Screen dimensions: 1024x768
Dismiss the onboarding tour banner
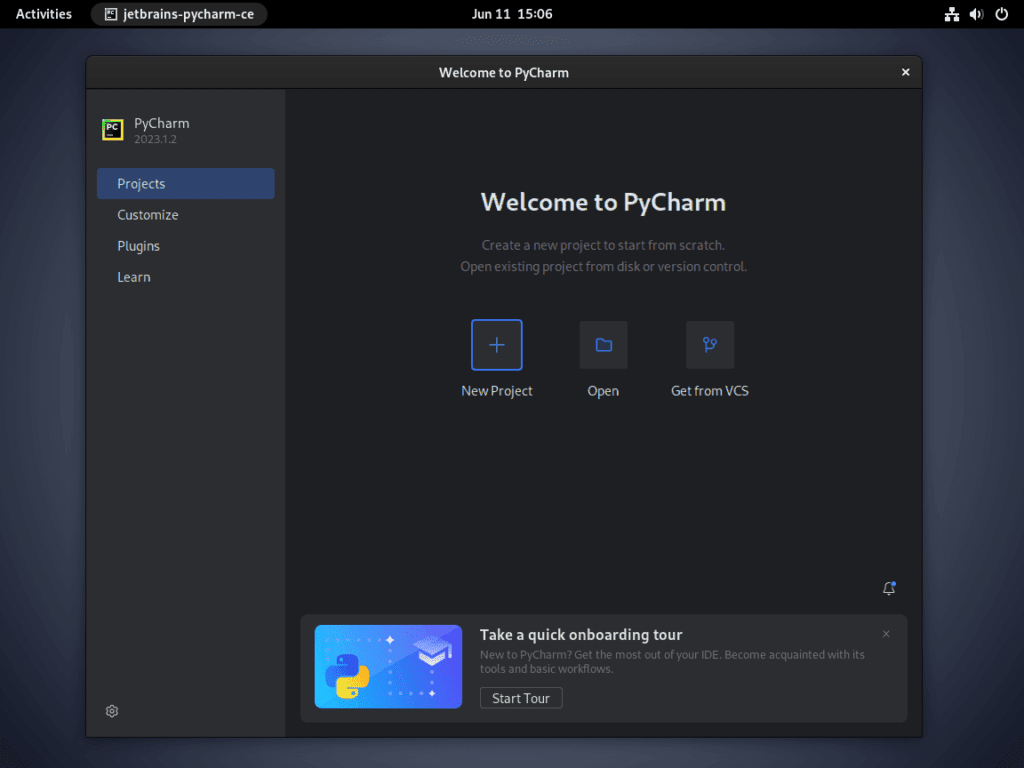[886, 633]
